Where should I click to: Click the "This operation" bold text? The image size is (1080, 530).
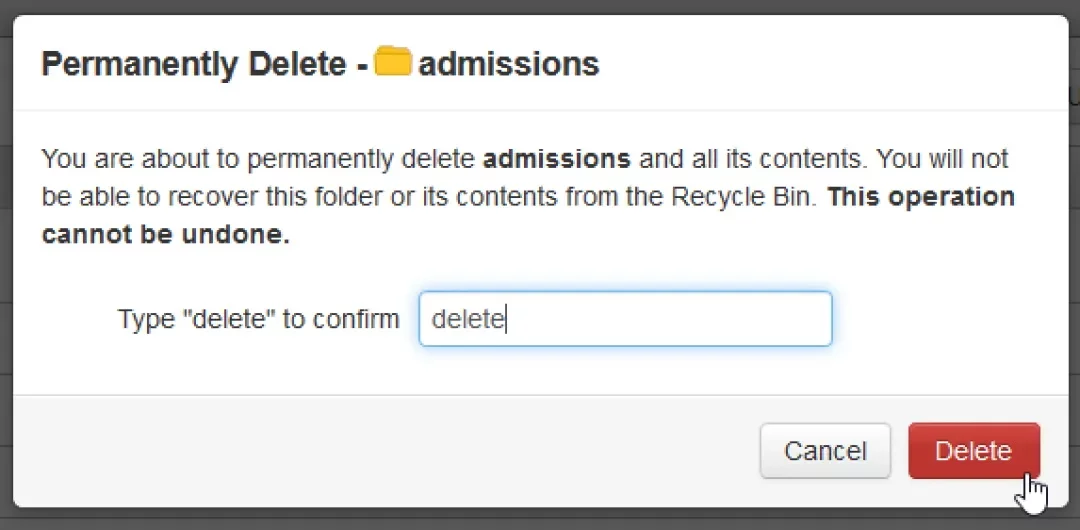(x=921, y=197)
